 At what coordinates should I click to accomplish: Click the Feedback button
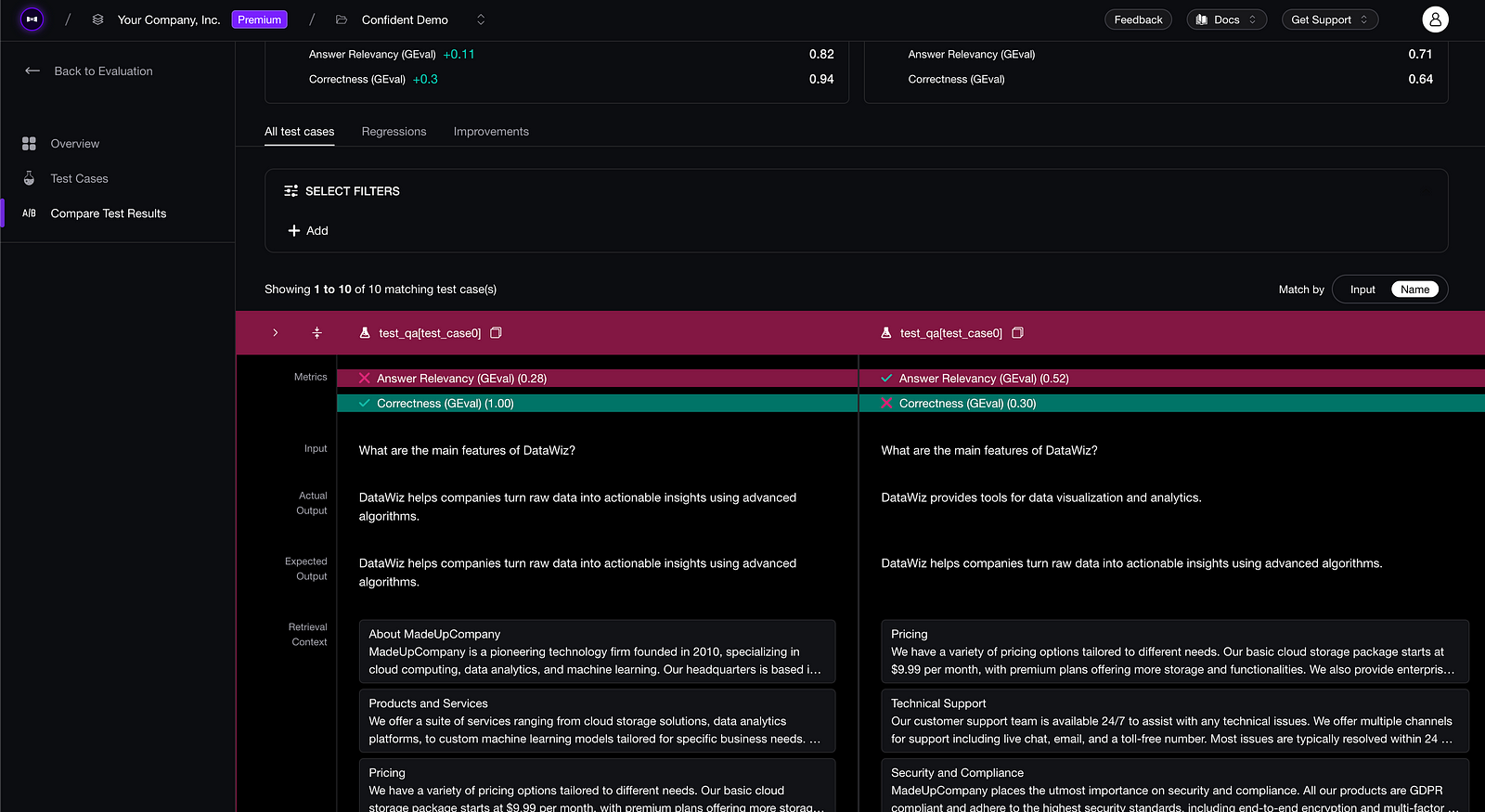point(1138,19)
